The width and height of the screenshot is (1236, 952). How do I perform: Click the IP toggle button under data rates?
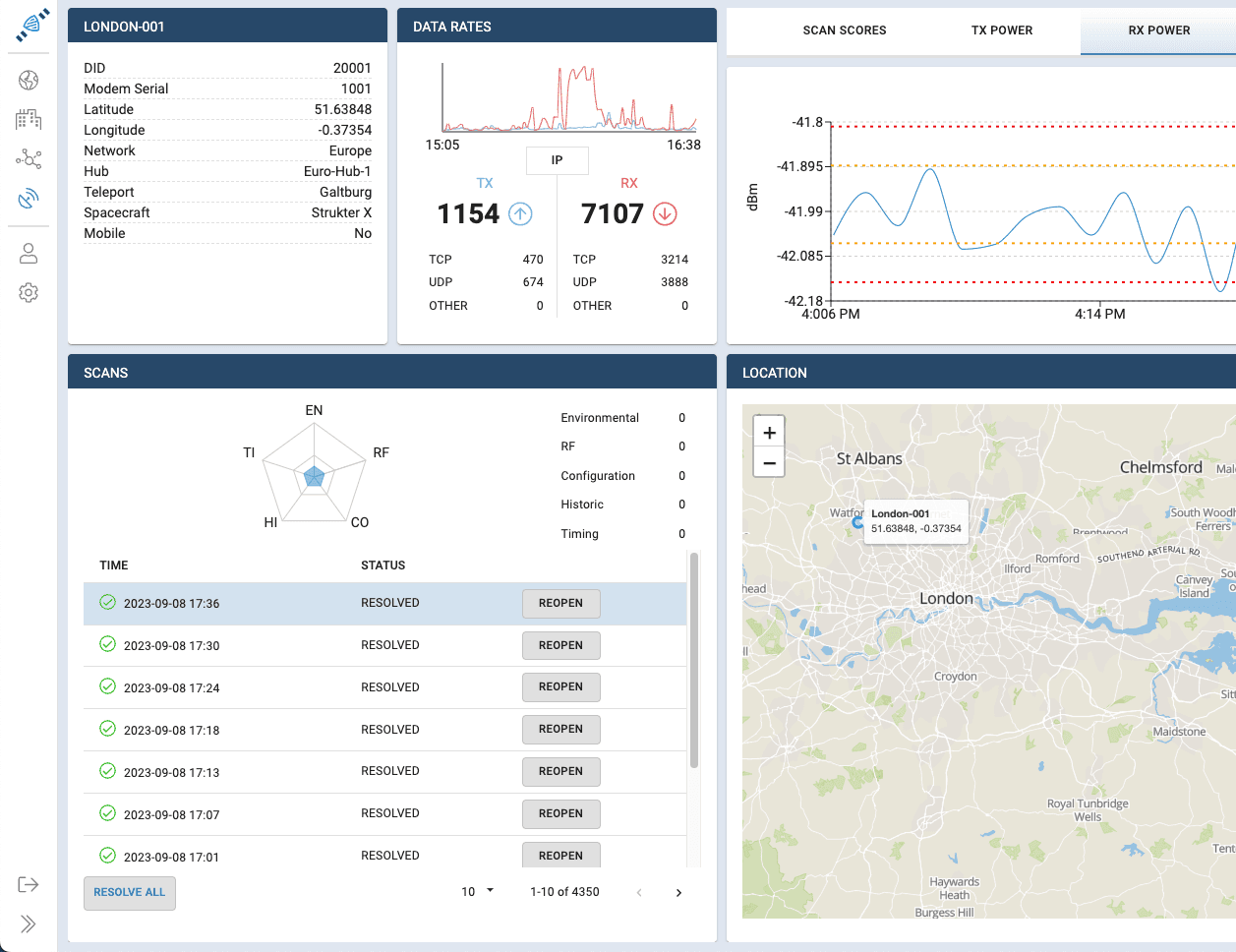click(x=557, y=160)
